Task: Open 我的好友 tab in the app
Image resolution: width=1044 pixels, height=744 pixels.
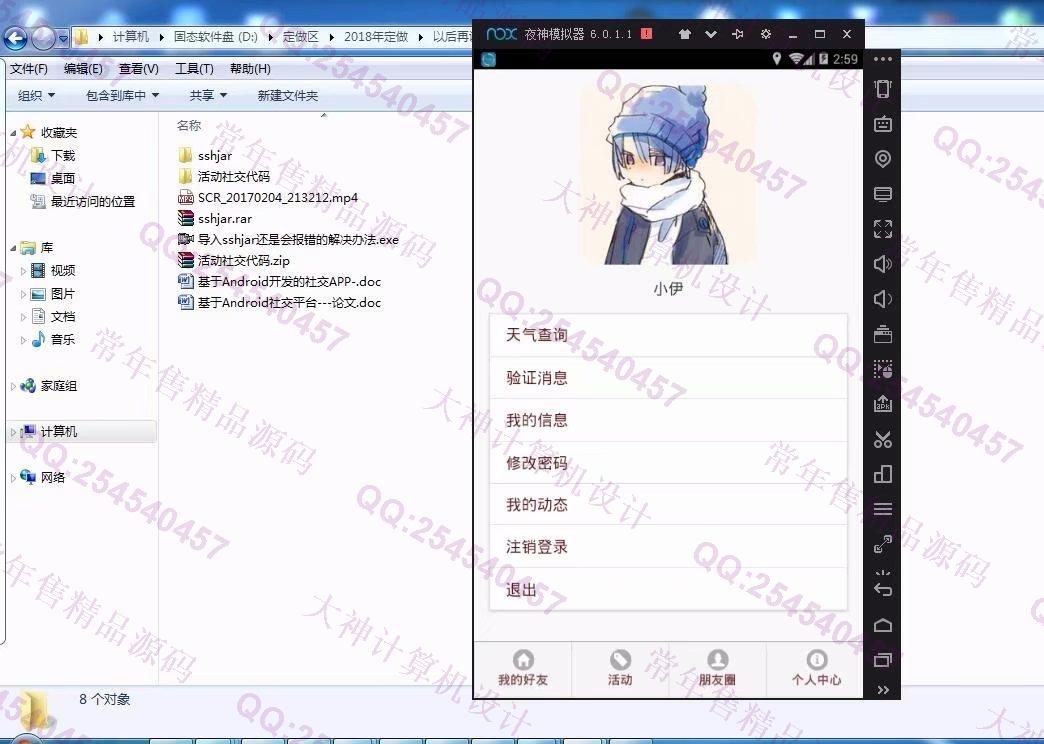Action: point(523,668)
